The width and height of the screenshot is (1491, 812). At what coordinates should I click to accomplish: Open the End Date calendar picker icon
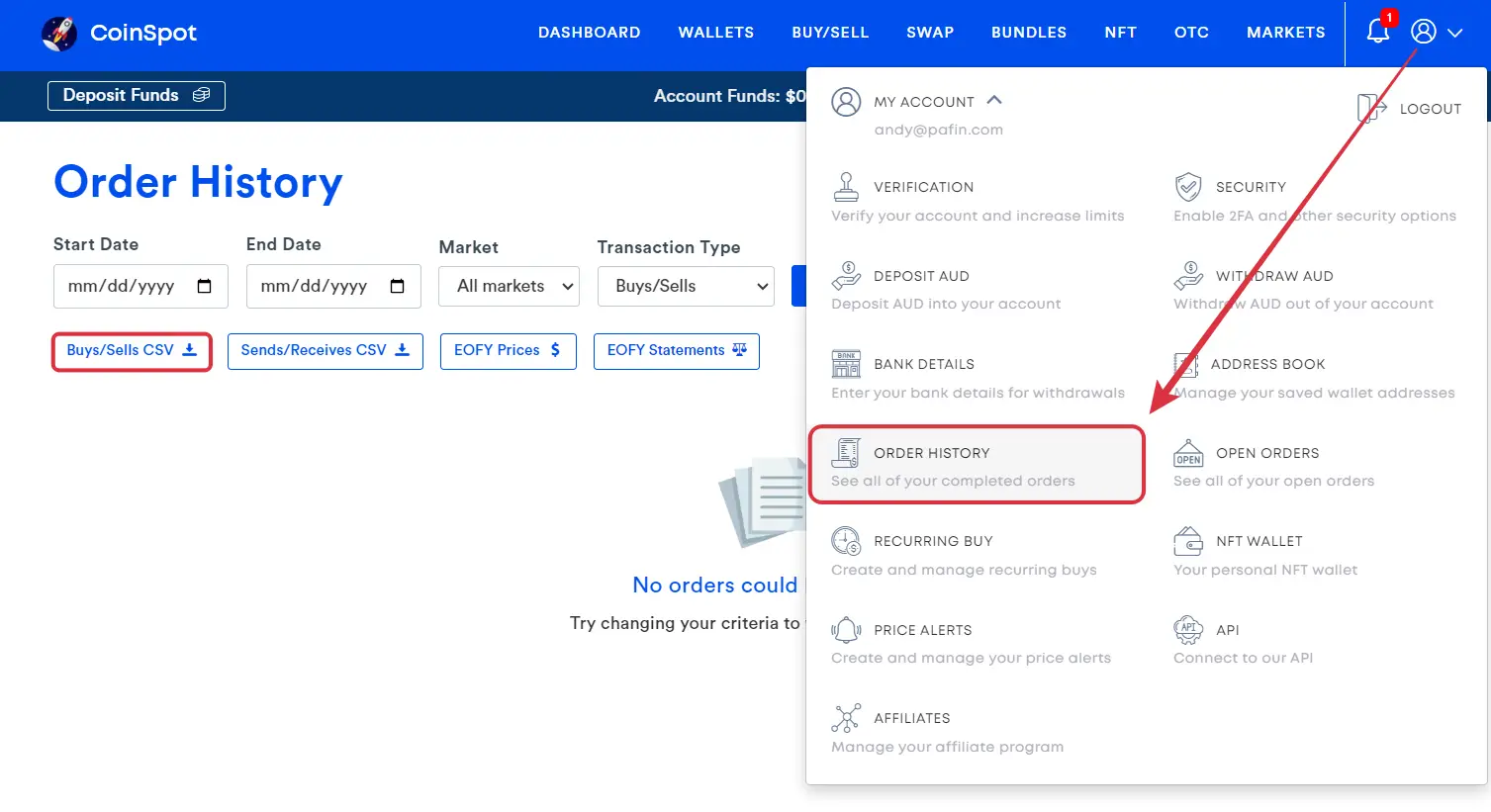[398, 286]
